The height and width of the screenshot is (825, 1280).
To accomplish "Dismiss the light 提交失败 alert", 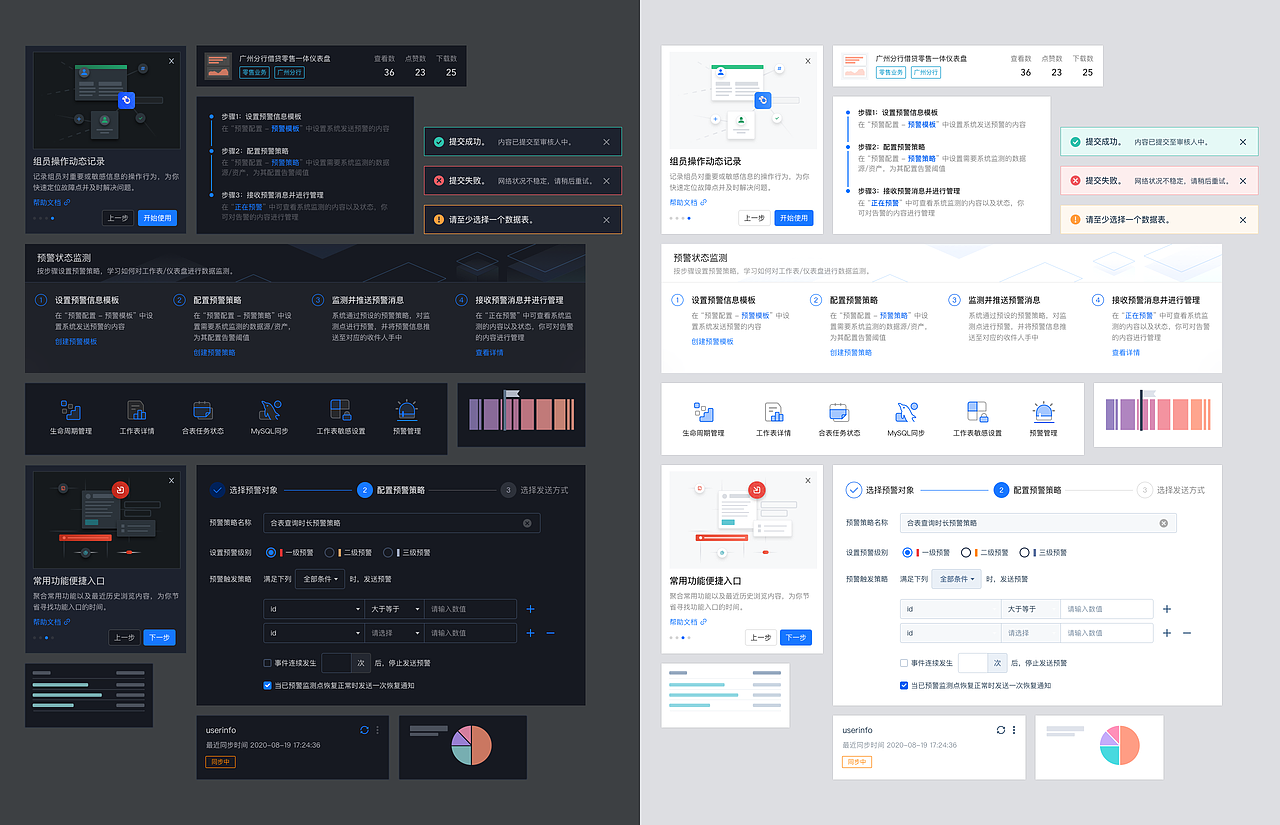I will [1243, 181].
